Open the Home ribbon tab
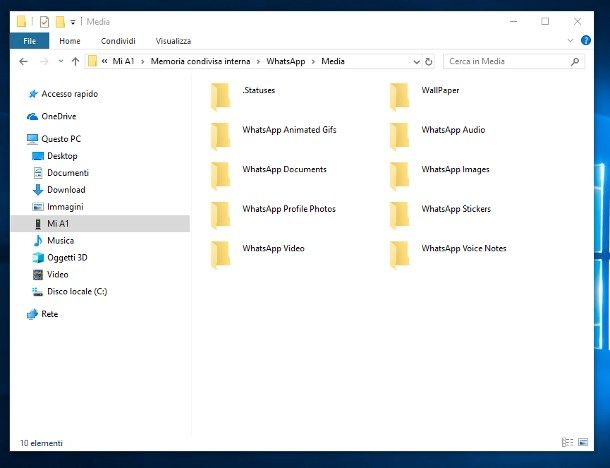This screenshot has width=610, height=468. click(x=70, y=41)
